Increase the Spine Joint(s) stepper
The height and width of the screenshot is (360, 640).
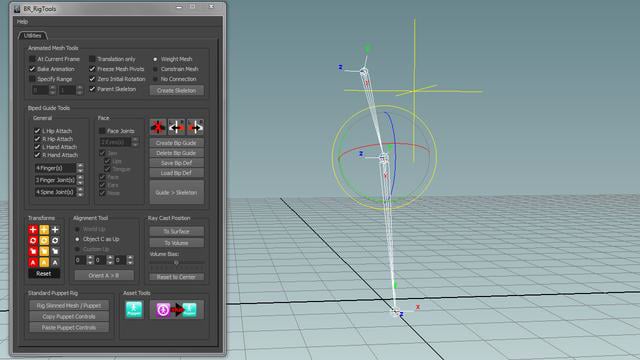click(80, 190)
